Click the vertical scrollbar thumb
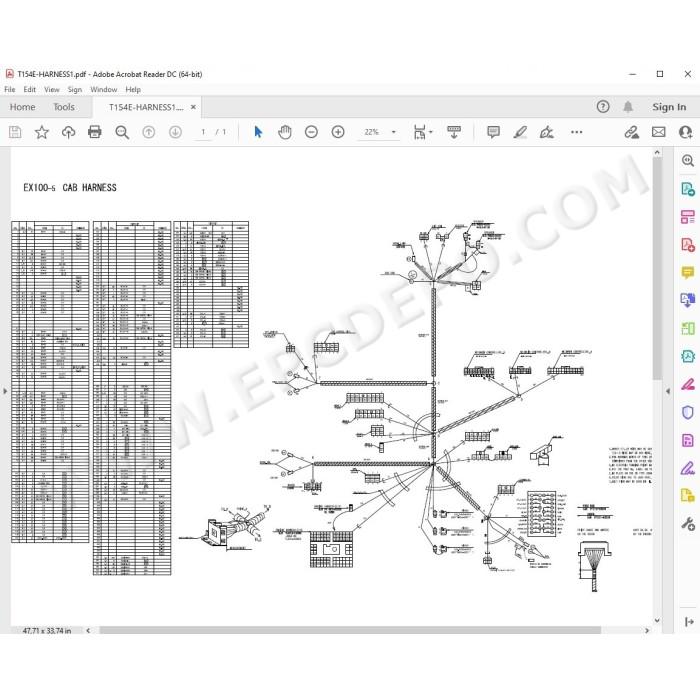700x700 pixels. click(x=657, y=269)
